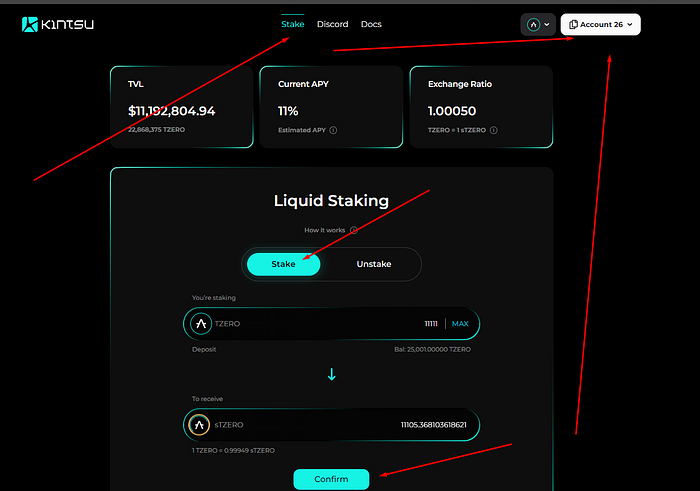The width and height of the screenshot is (700, 491).
Task: Expand the network selector dropdown
Action: tap(538, 25)
